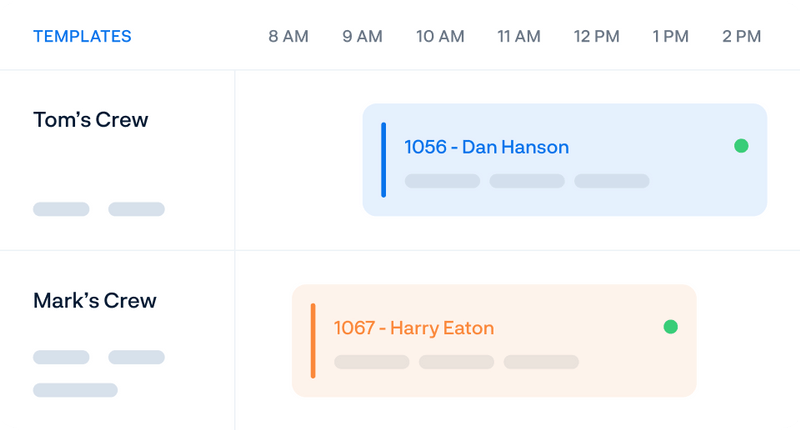
Task: Select the Tom's Crew row label
Action: 91,120
